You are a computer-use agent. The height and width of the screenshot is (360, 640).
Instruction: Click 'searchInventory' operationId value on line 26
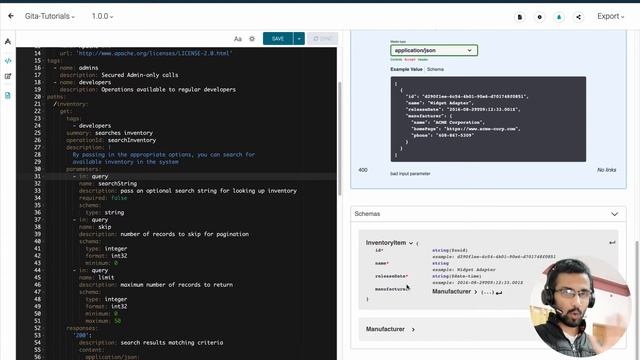point(132,140)
